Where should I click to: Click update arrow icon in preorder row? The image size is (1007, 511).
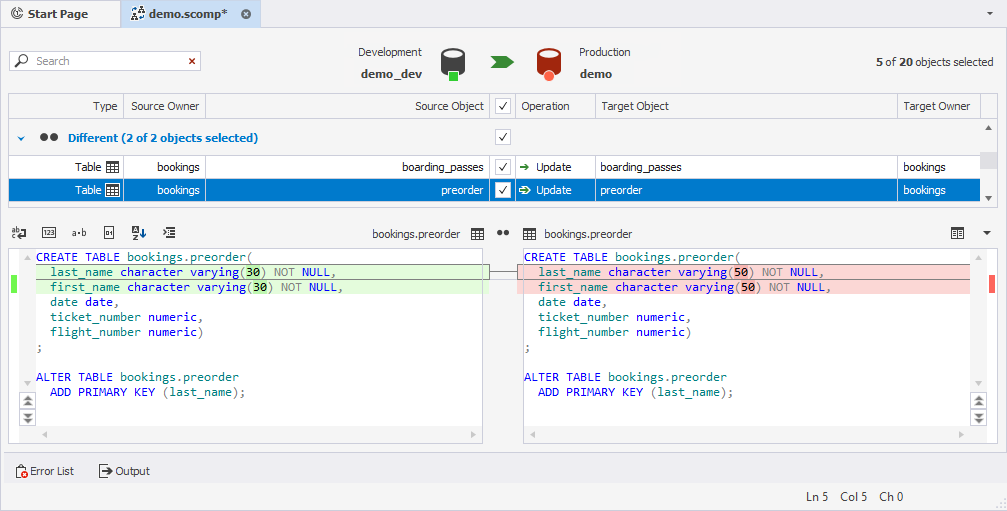(525, 190)
